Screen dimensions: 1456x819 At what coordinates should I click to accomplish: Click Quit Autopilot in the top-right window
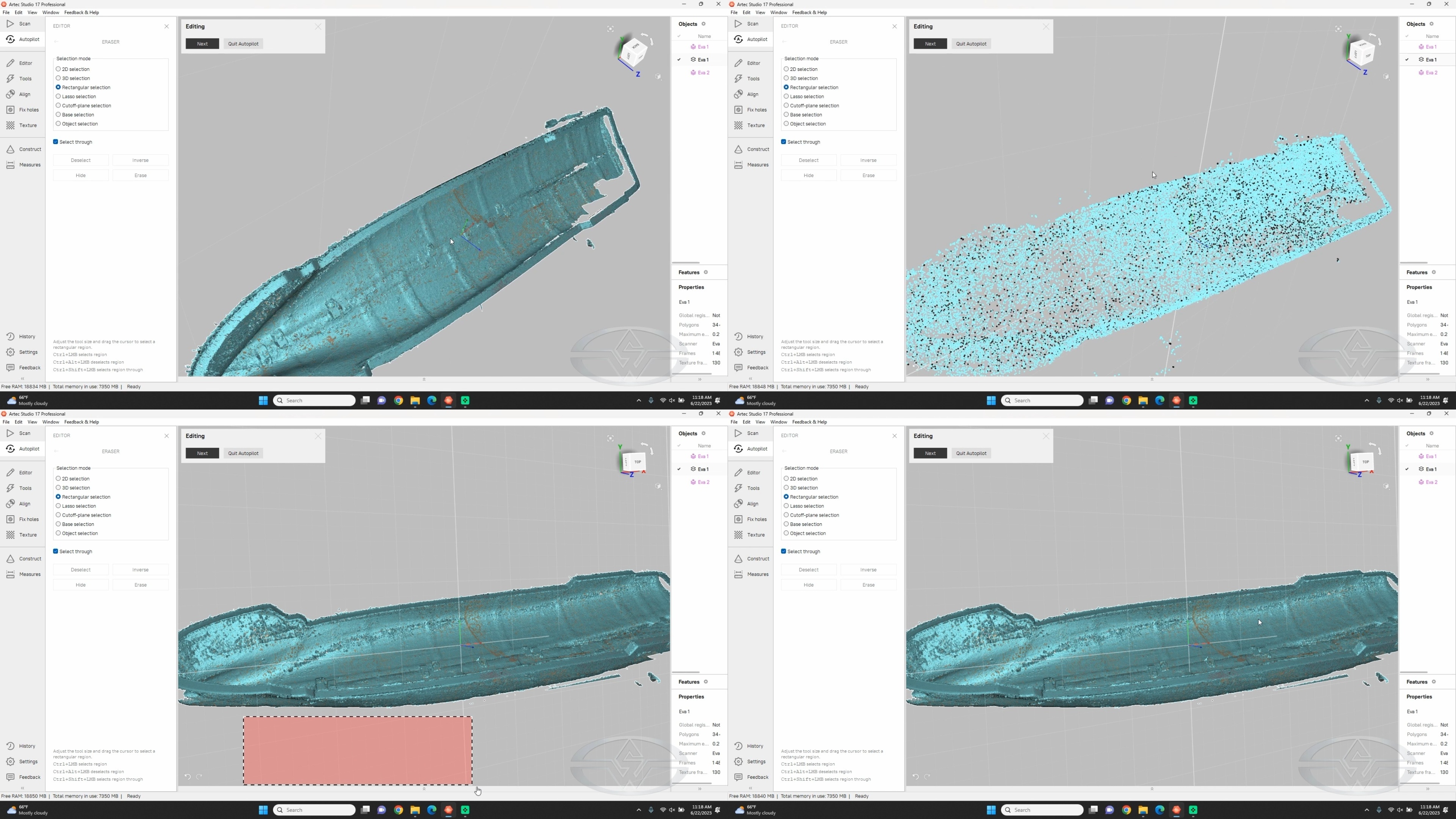(x=971, y=44)
